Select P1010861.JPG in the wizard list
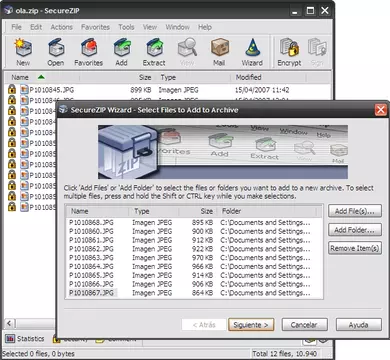This screenshot has height=360, width=390. pos(91,240)
